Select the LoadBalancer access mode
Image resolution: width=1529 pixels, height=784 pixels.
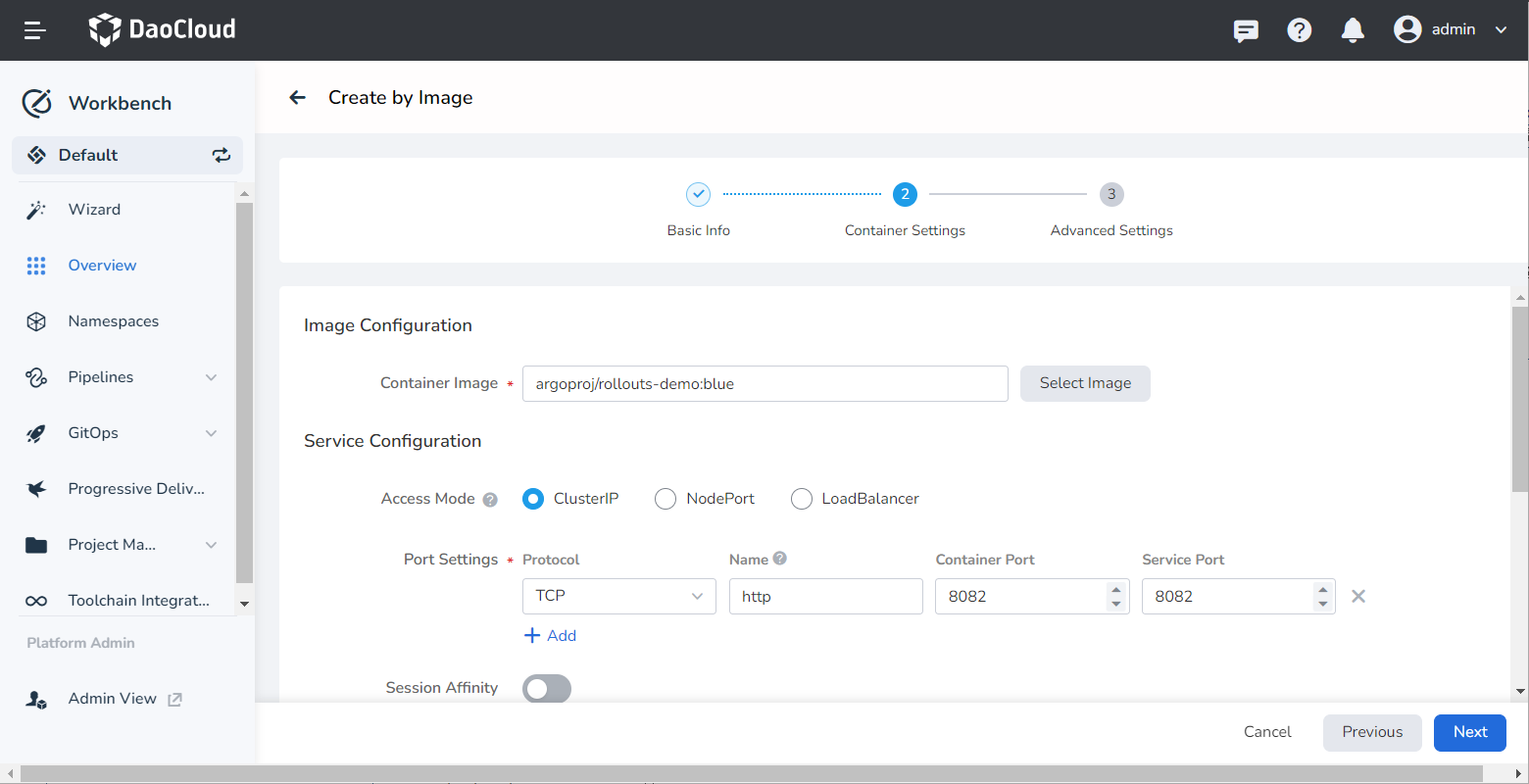point(802,499)
